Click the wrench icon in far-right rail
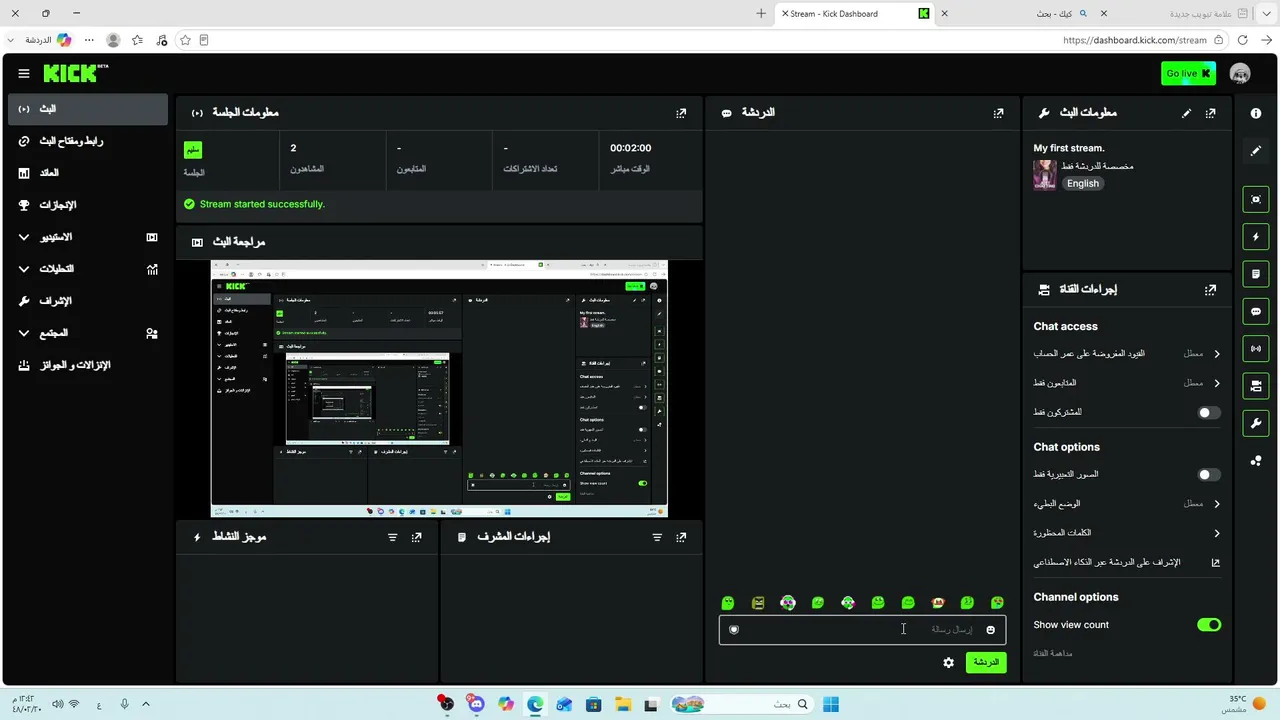 1256,423
